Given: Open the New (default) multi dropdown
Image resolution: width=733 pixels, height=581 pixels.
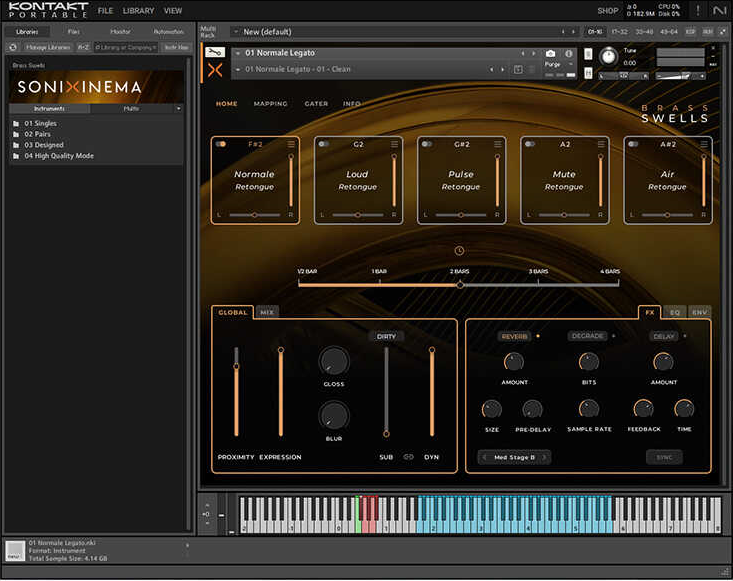Looking at the screenshot, I should pyautogui.click(x=236, y=32).
